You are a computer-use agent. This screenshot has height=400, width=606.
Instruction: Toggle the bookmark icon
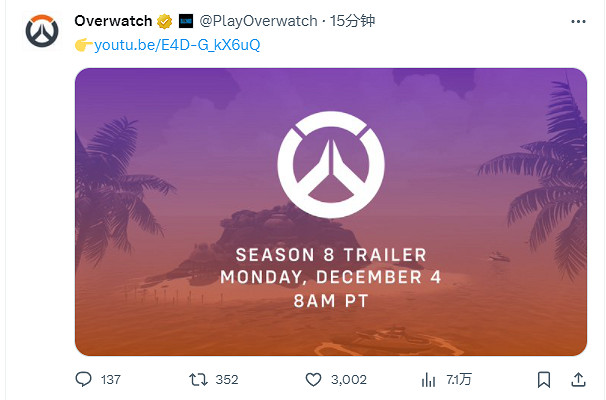tap(544, 380)
